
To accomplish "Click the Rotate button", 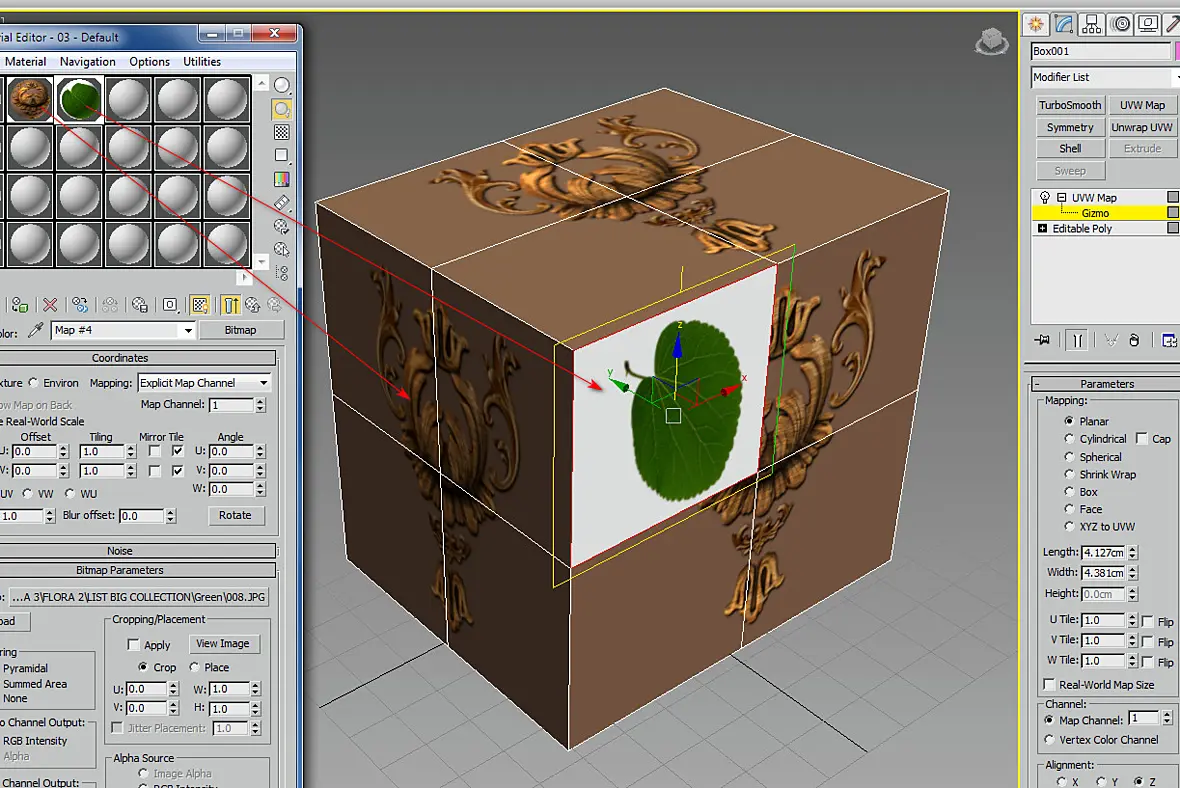I will (x=235, y=516).
